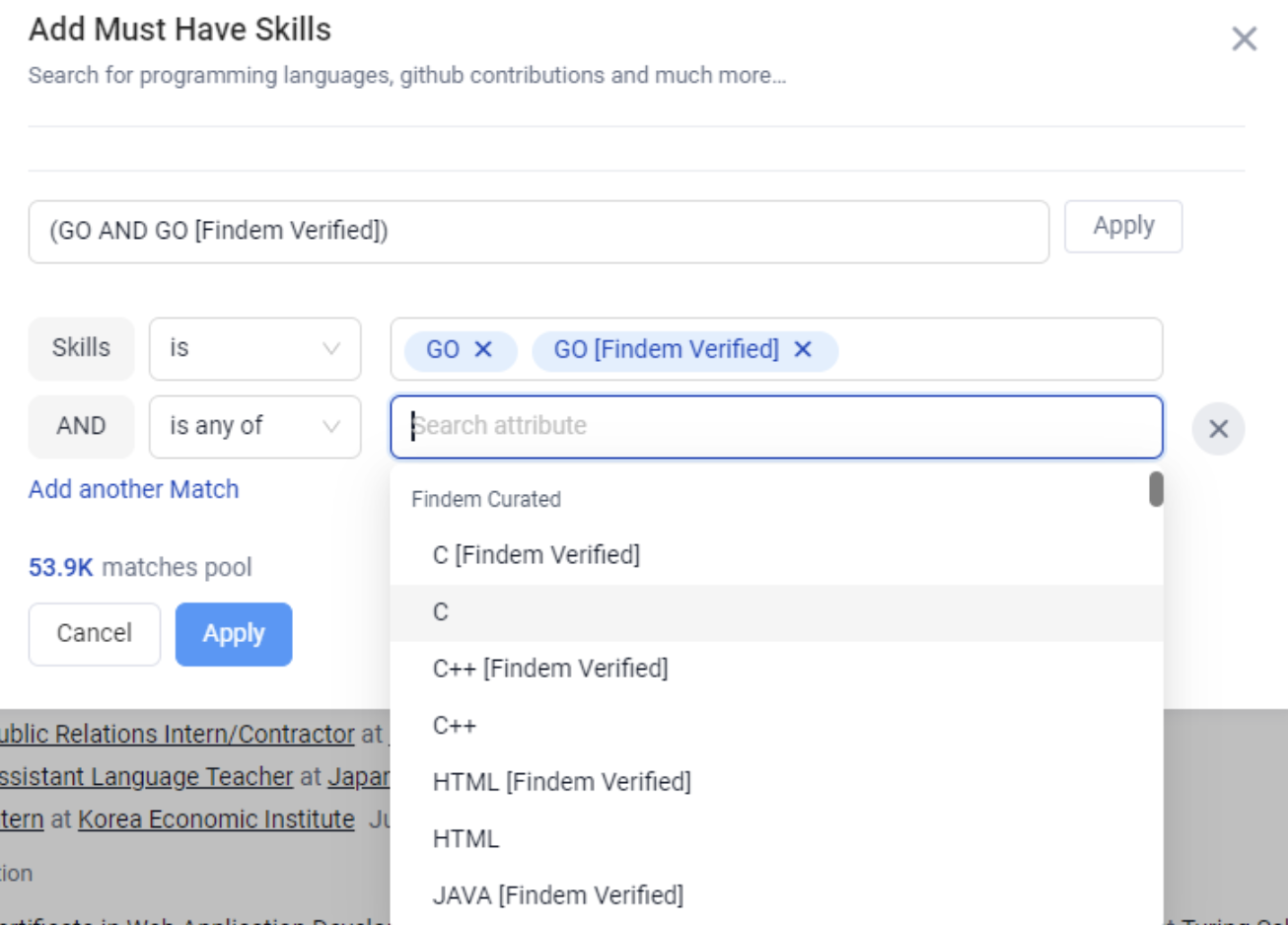Select plain HTML option from the list
Image resolution: width=1288 pixels, height=925 pixels.
tap(776, 839)
